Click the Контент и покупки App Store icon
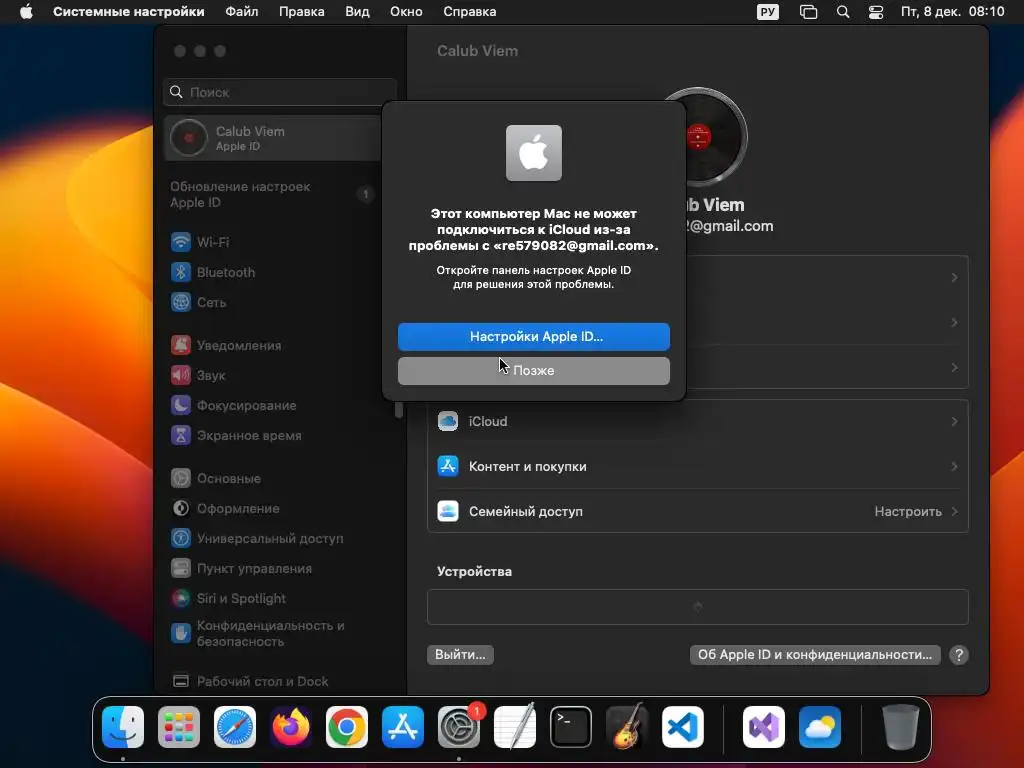Screen dimensions: 1024x768 448,467
